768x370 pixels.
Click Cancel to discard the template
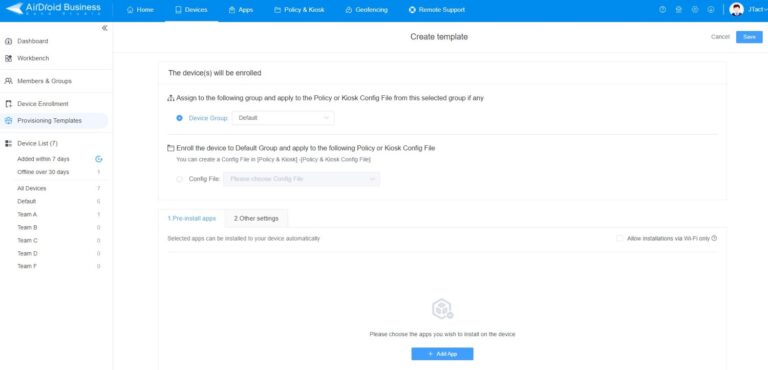[x=720, y=37]
